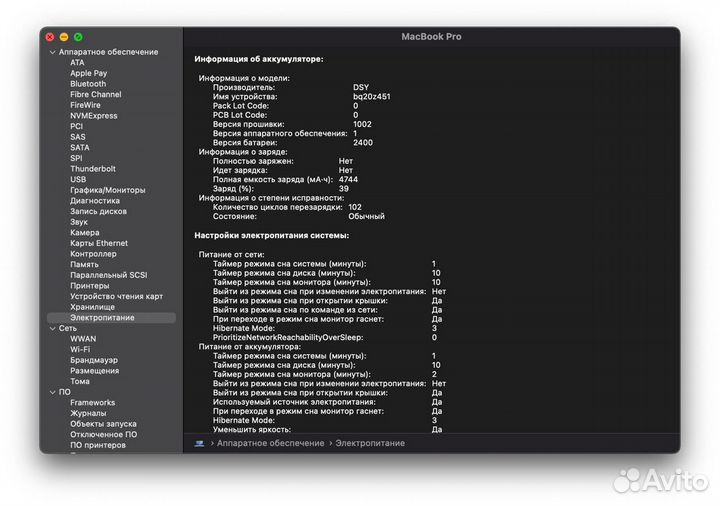The image size is (720, 506).
Task: Select Карты Ethernet in the sidebar
Action: point(99,243)
